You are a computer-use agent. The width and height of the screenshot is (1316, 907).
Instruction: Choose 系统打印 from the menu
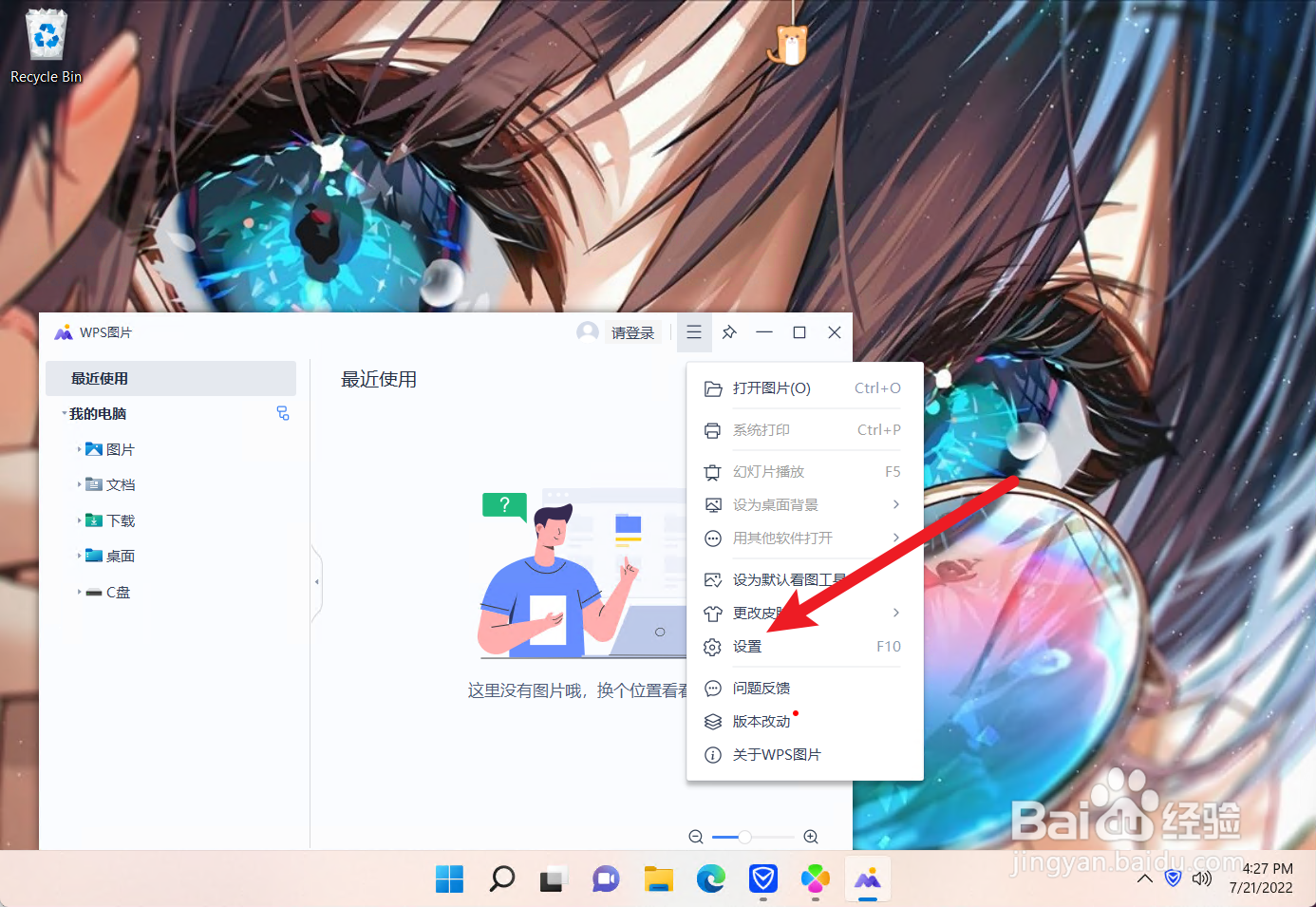click(x=804, y=430)
